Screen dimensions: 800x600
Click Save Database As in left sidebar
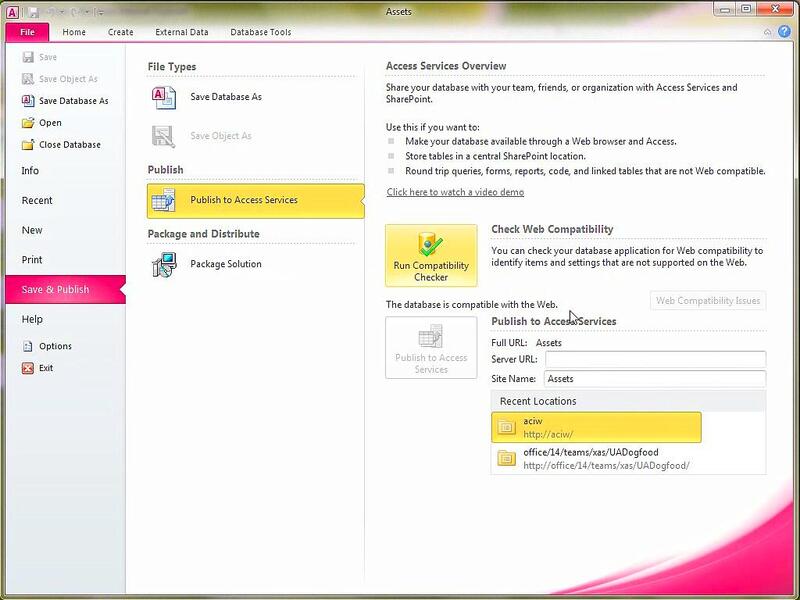pos(73,101)
